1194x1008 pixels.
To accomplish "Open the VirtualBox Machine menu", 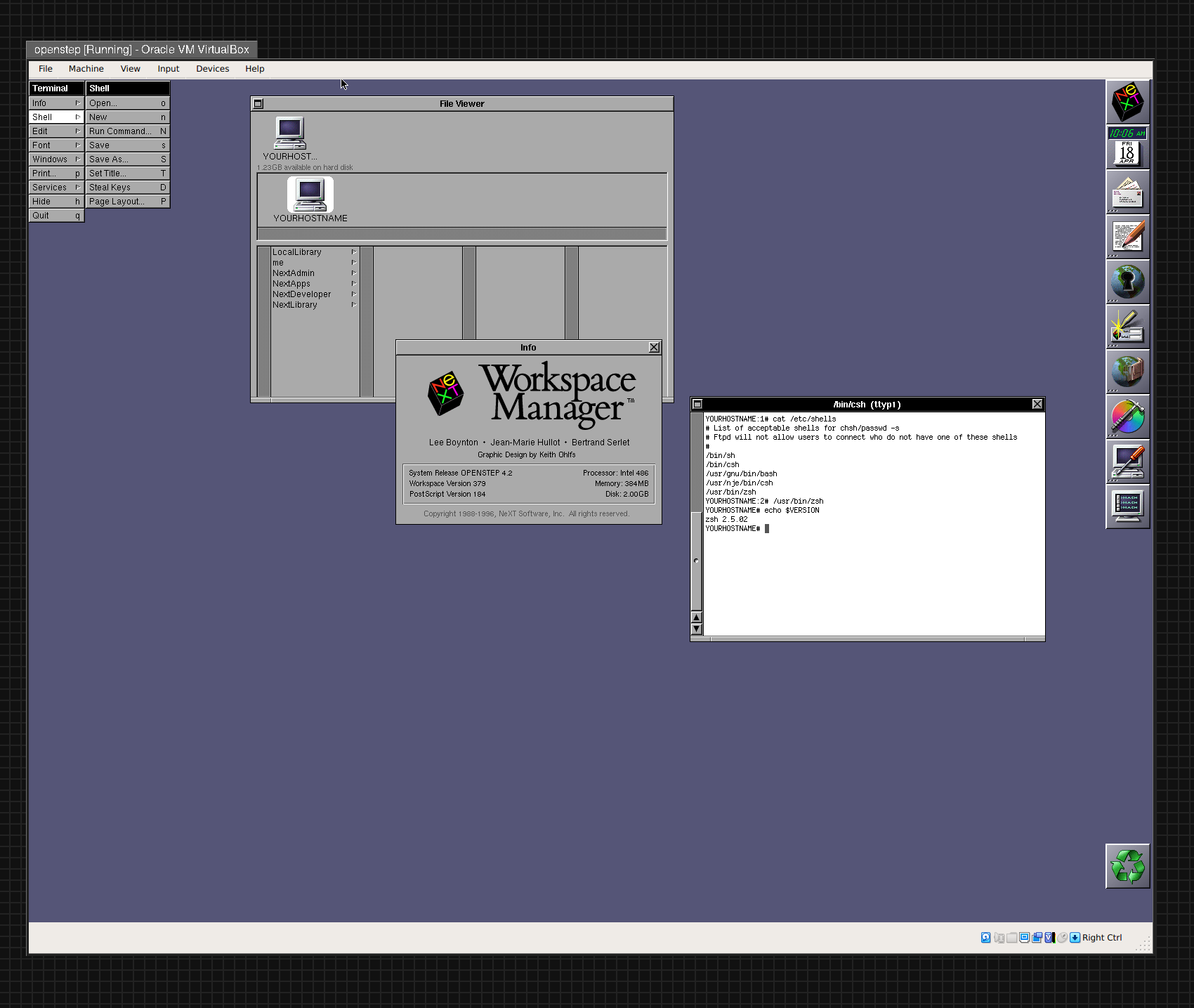I will pos(86,69).
